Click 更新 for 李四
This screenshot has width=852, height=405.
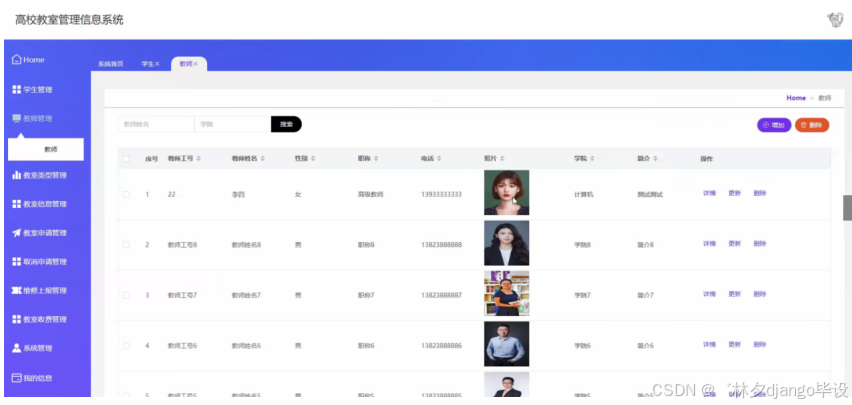click(x=735, y=193)
